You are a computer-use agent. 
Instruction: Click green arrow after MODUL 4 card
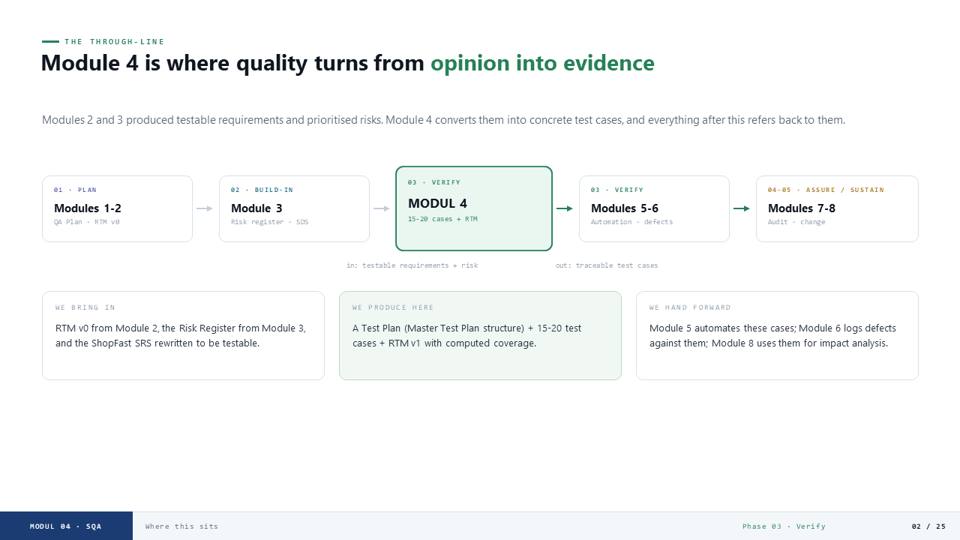564,209
